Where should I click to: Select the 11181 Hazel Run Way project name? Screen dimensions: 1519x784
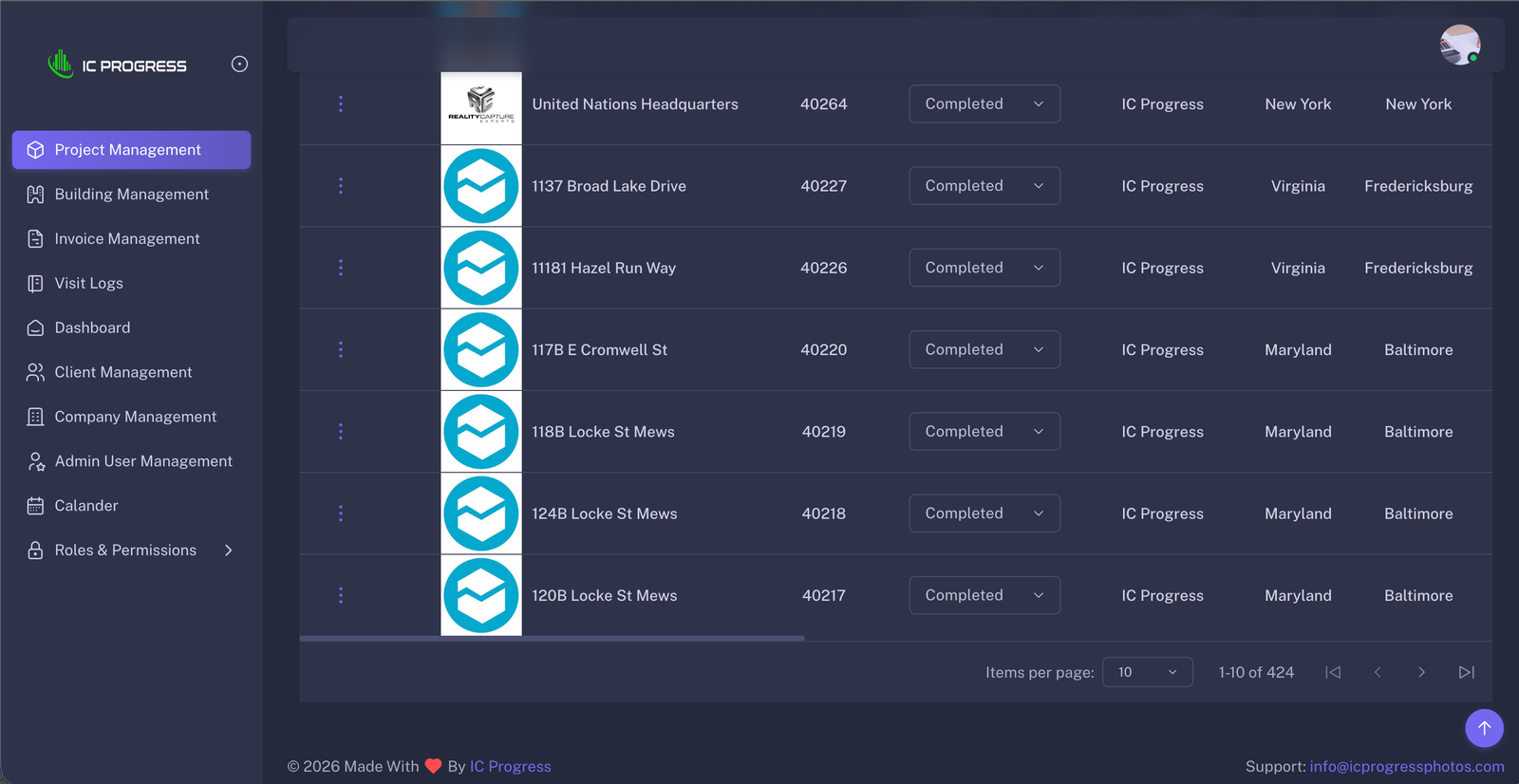[x=604, y=268]
